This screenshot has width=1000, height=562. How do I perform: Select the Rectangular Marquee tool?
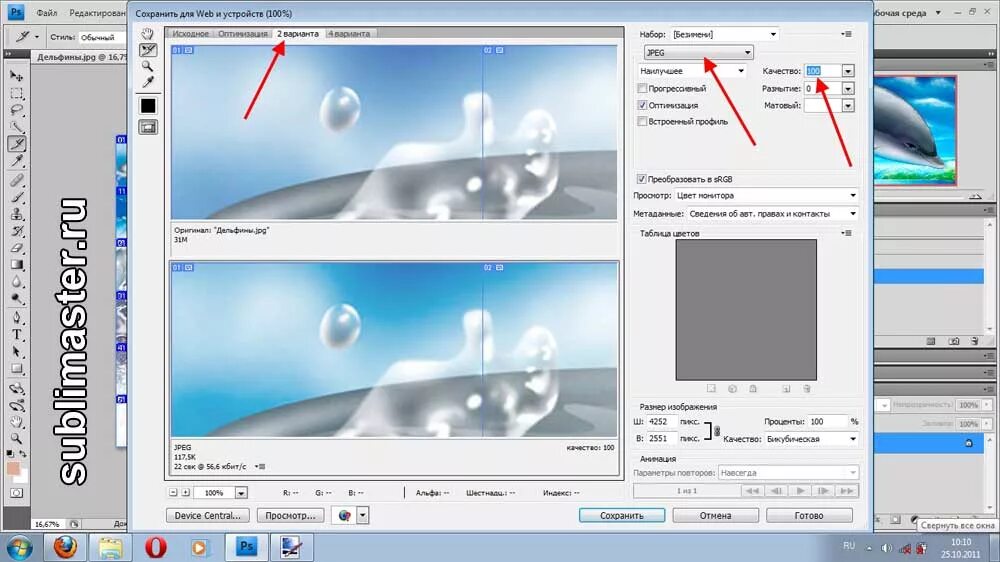(x=17, y=93)
